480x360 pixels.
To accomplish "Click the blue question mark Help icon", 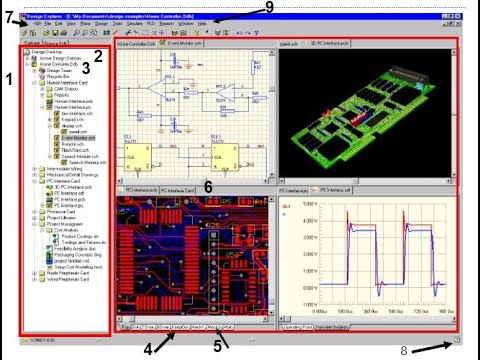I will coord(256,33).
